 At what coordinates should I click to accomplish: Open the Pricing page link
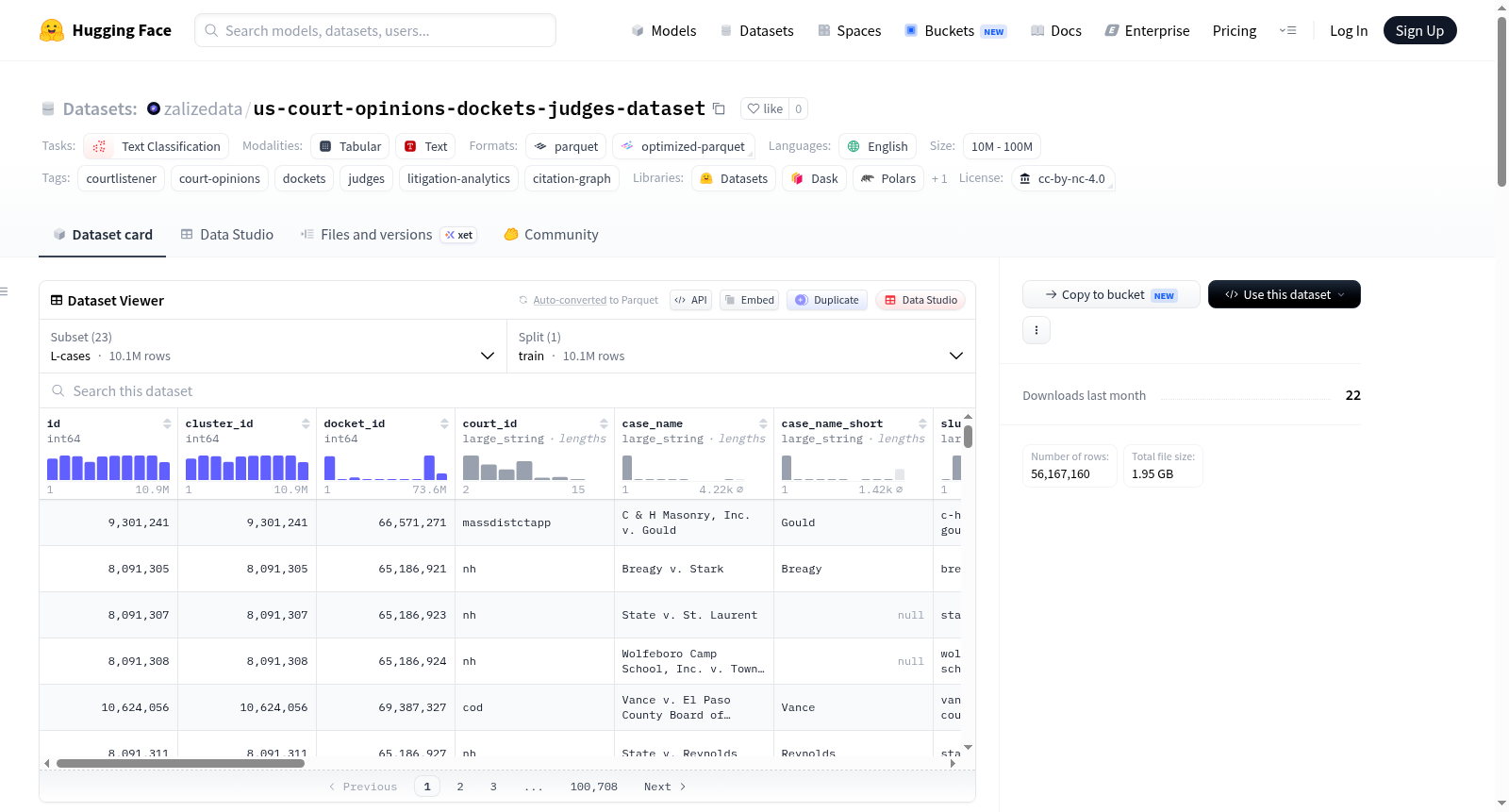pyautogui.click(x=1235, y=30)
